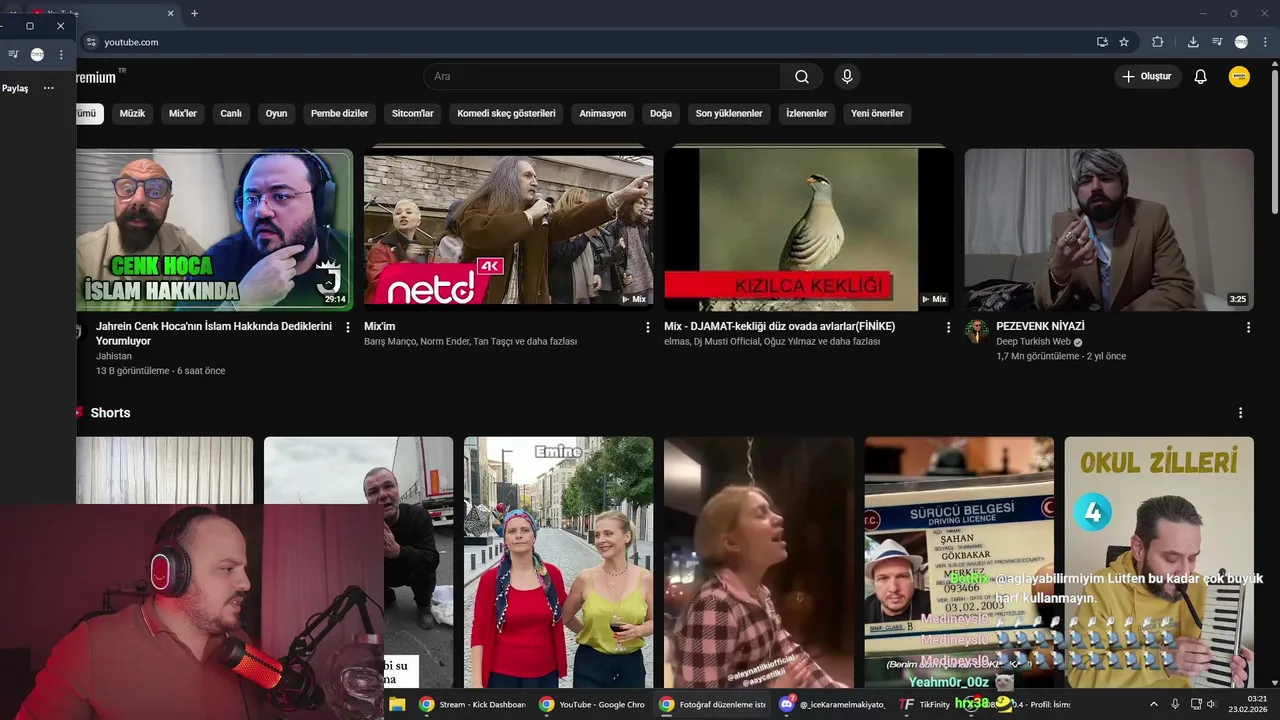
Task: Open a new browser tab with plus
Action: (194, 13)
